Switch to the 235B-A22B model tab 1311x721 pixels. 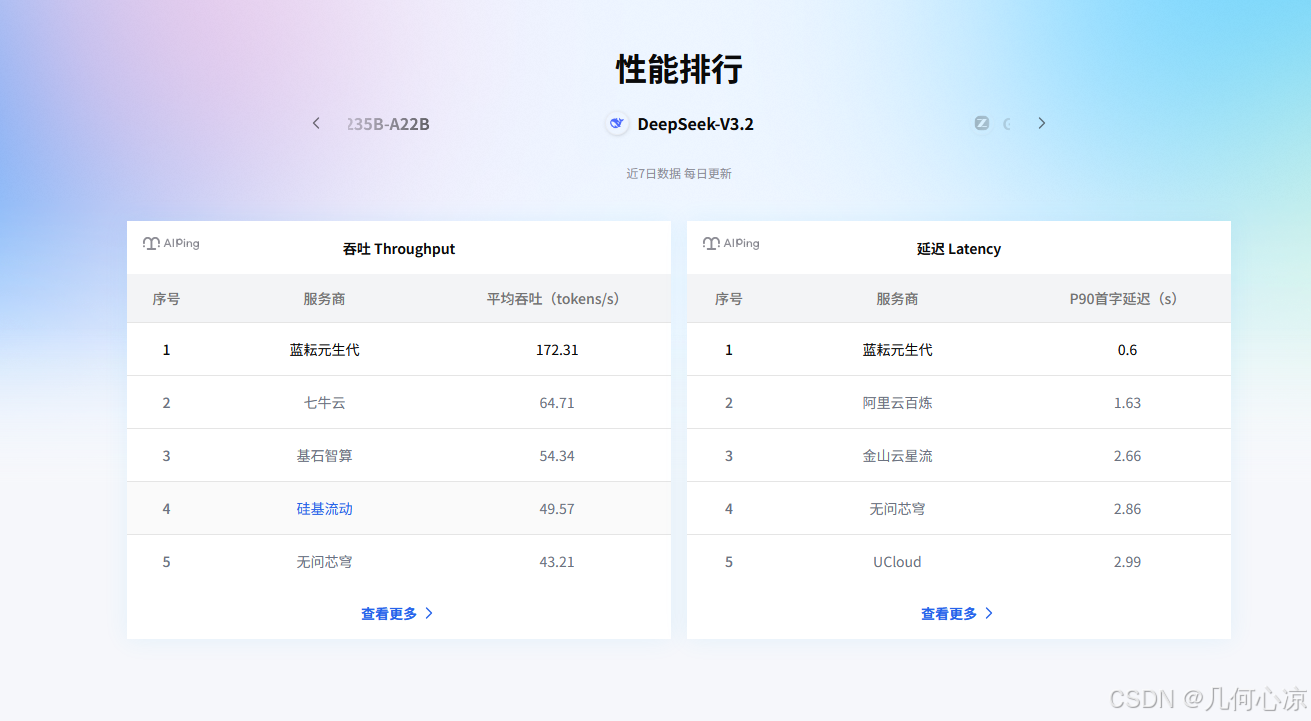pyautogui.click(x=388, y=124)
